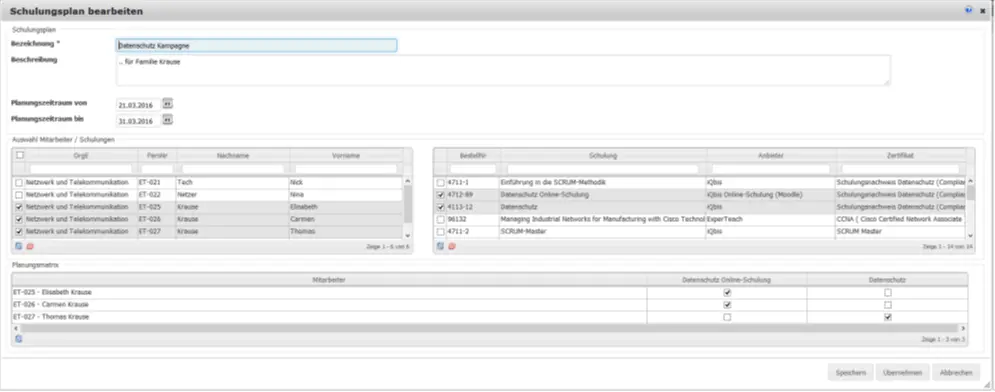This screenshot has width=995, height=392.
Task: Tick checkbox for employee Nick Tech
Action: click(x=19, y=183)
